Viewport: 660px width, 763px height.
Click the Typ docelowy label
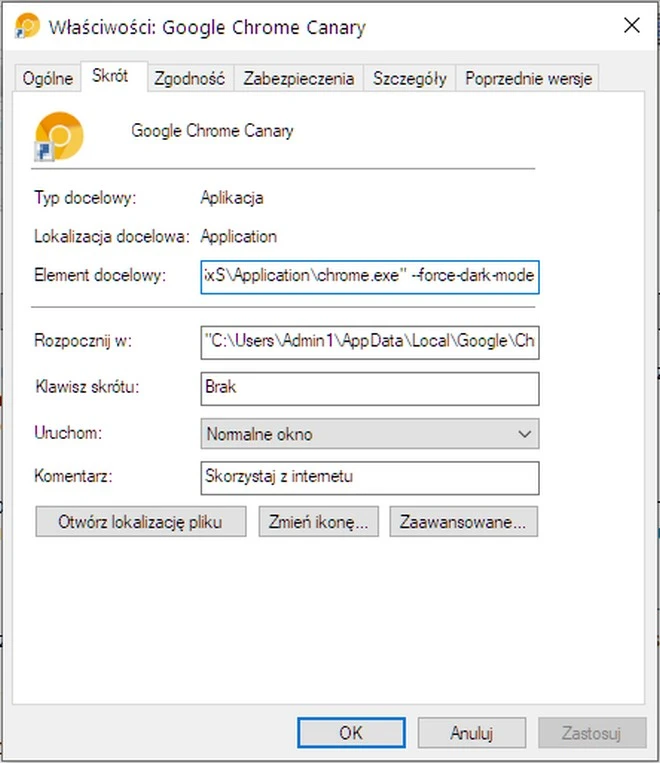85,198
